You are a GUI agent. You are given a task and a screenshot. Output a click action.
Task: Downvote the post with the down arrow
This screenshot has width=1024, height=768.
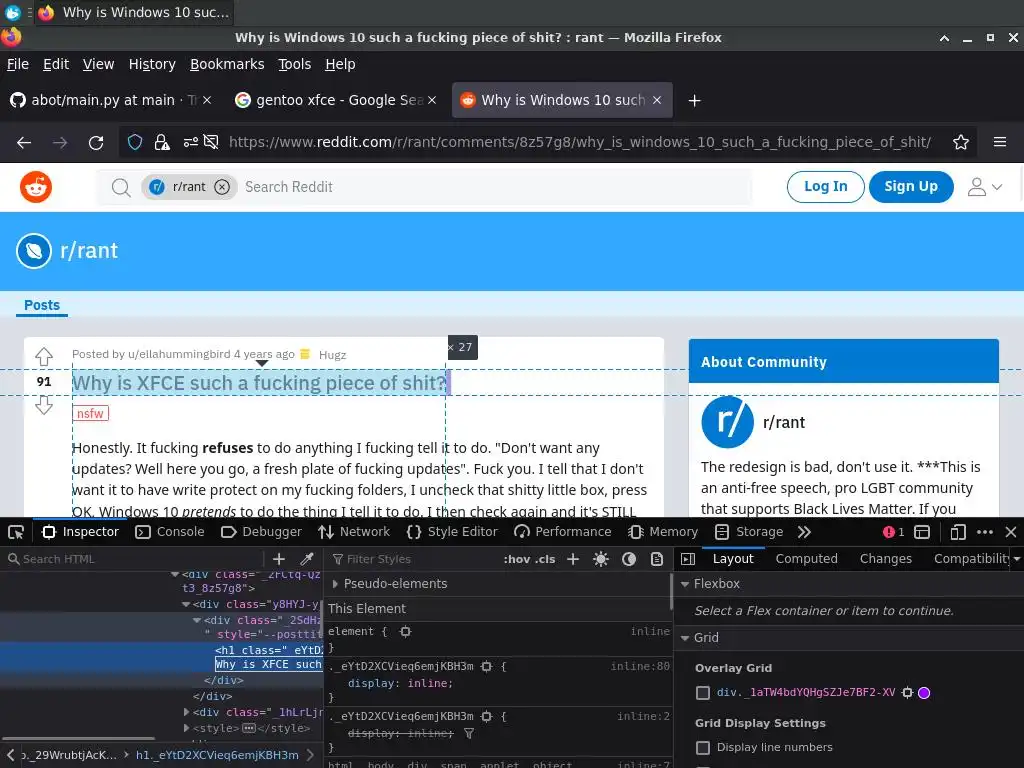(44, 406)
